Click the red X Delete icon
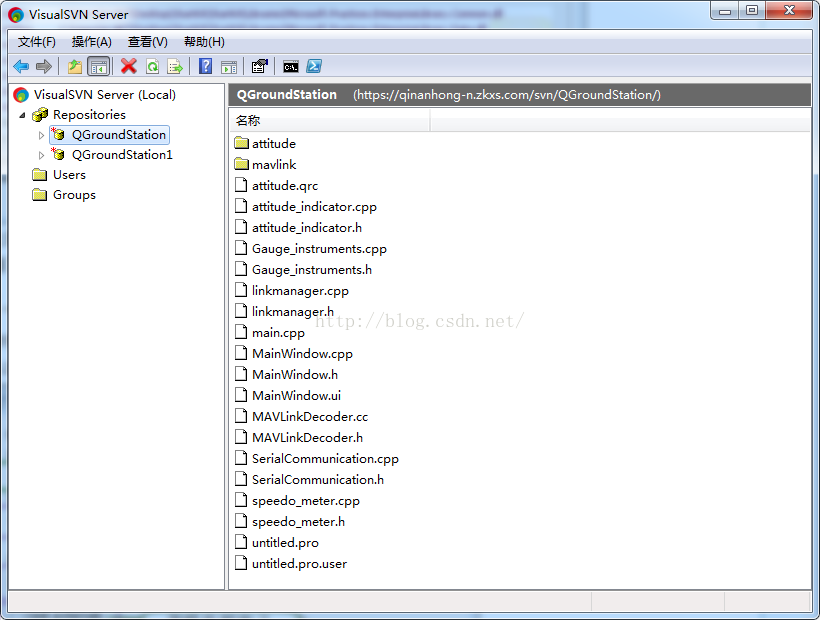The width and height of the screenshot is (820, 620). pyautogui.click(x=129, y=66)
